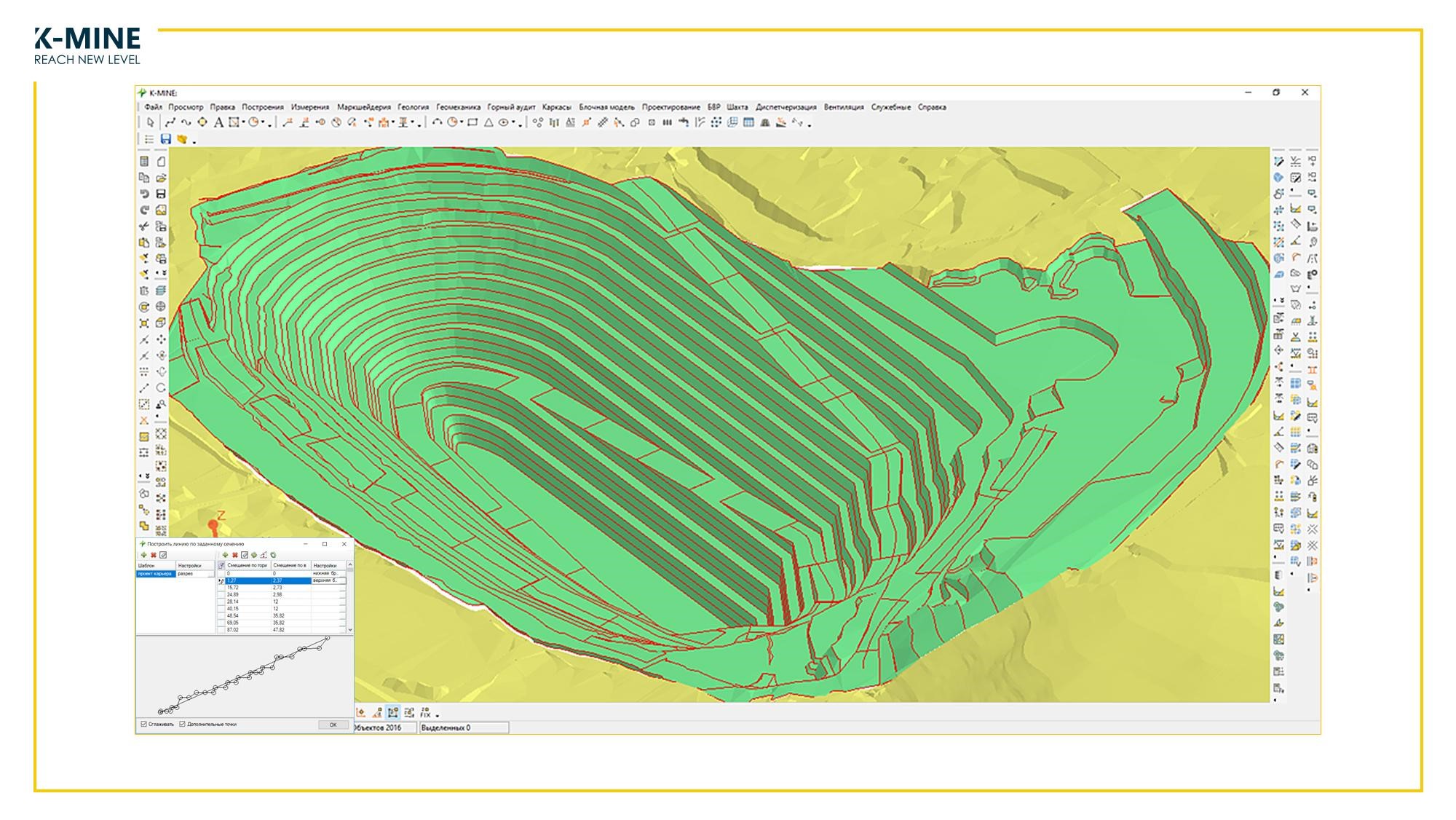This screenshot has height=820, width=1456.
Task: Toggle checkbox in the 15,72 offset row
Action: click(x=221, y=588)
